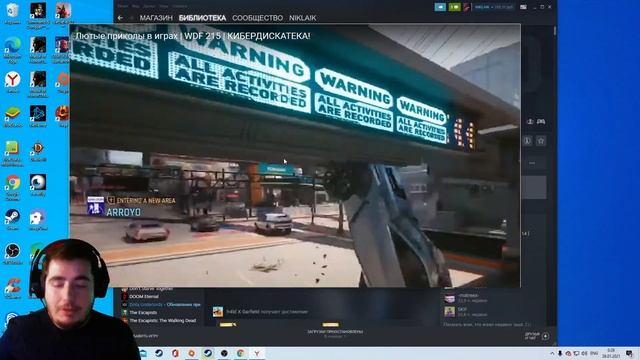Viewport: 640px width, 360px height.
Task: Open the Yandex browser desktop shortcut
Action: pos(12,82)
